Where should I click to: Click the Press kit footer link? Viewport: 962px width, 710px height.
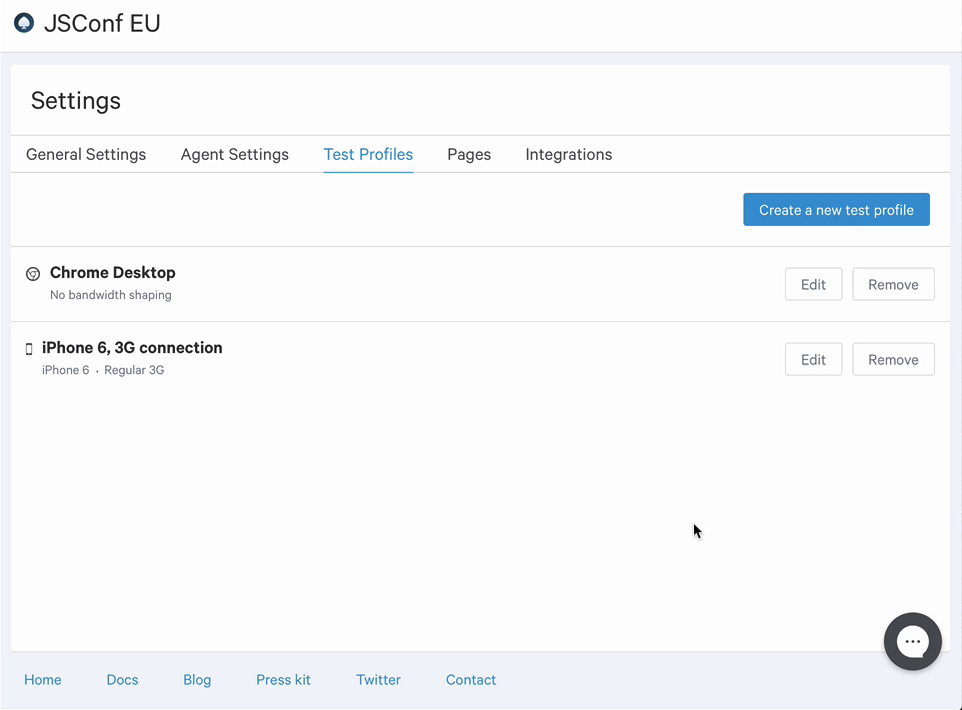(x=283, y=679)
